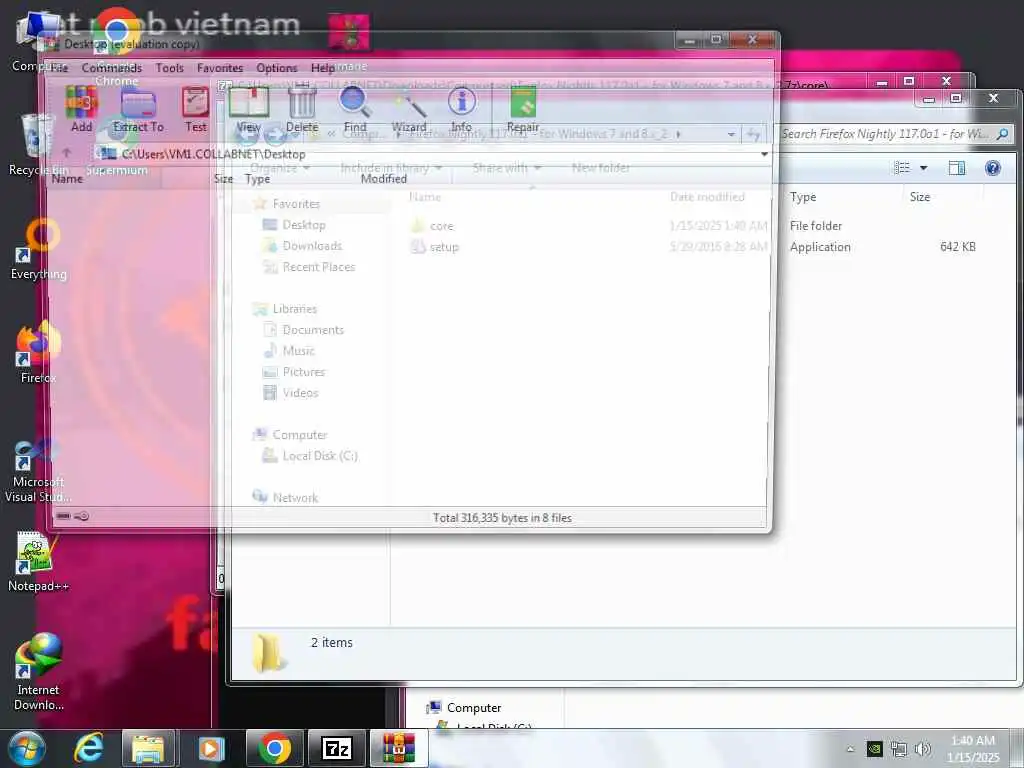The width and height of the screenshot is (1024, 768).
Task: Click the taskbar clock showing 1:40 AM
Action: click(973, 749)
